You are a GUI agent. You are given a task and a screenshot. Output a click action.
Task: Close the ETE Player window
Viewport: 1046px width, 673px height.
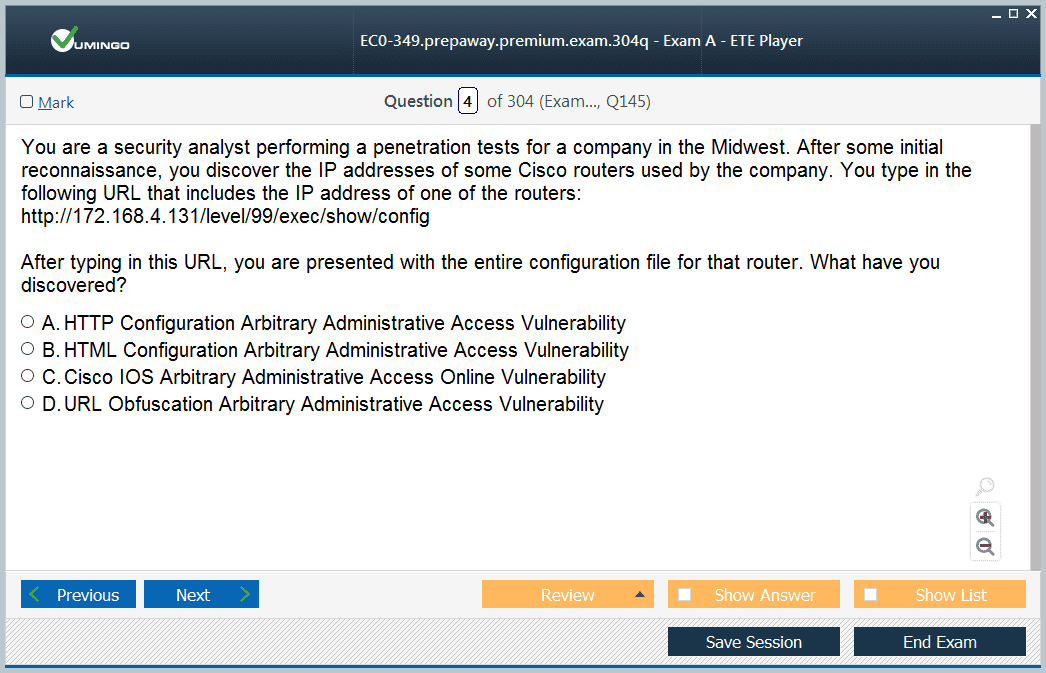tap(1030, 13)
